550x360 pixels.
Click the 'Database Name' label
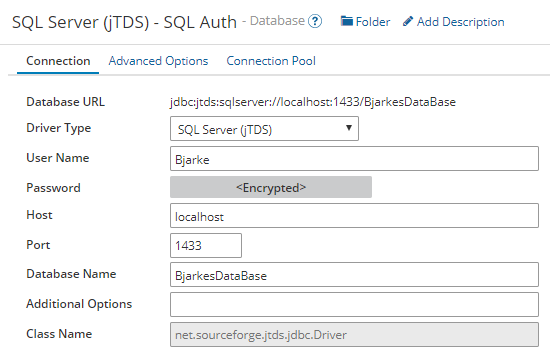[x=71, y=274]
